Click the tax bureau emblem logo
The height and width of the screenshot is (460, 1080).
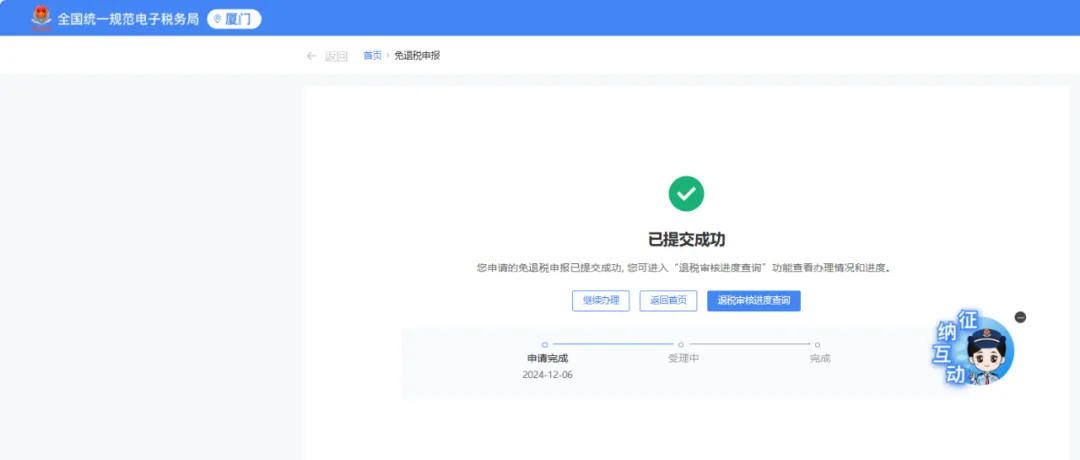[41, 18]
